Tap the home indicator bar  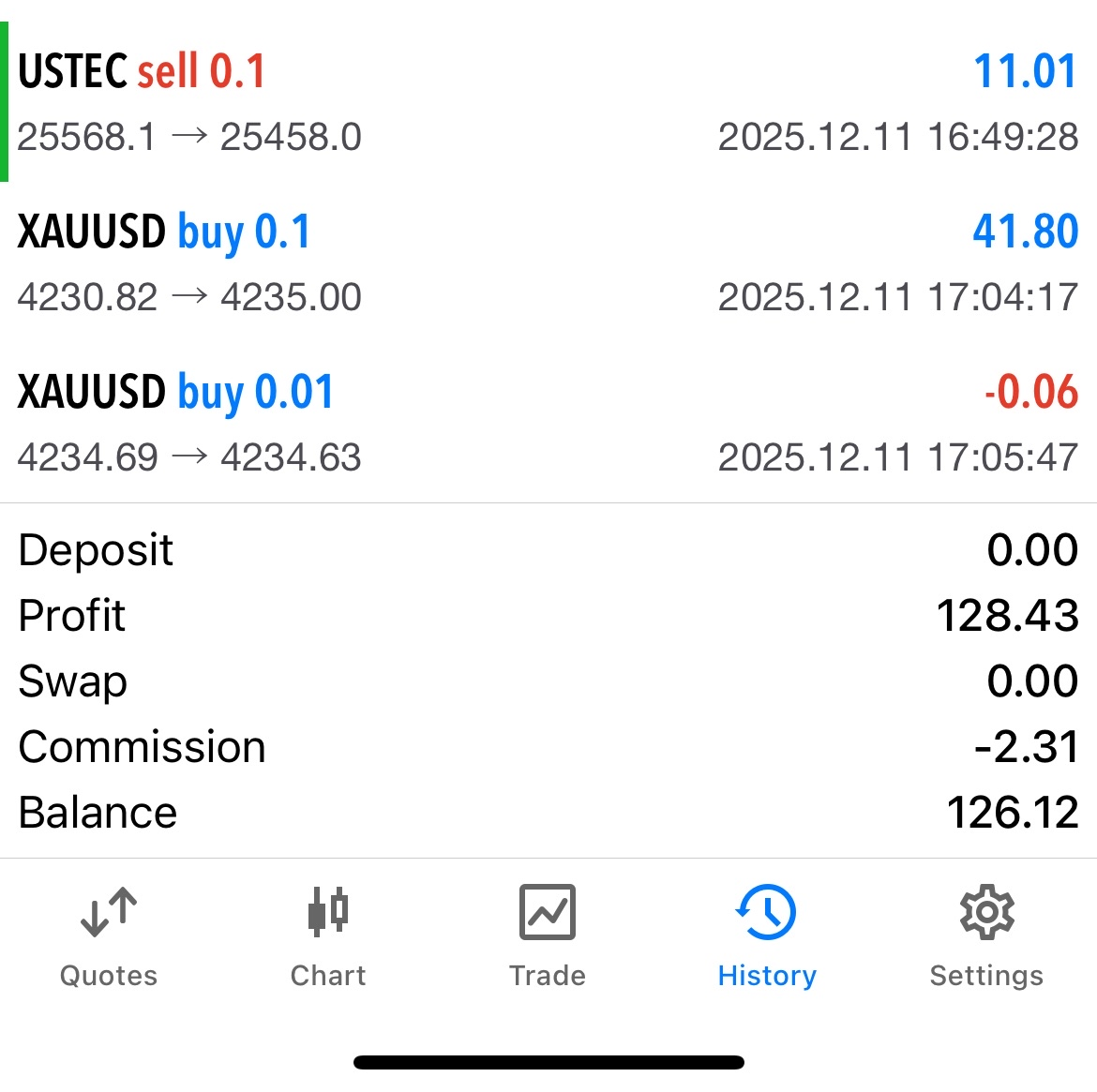pyautogui.click(x=548, y=1062)
